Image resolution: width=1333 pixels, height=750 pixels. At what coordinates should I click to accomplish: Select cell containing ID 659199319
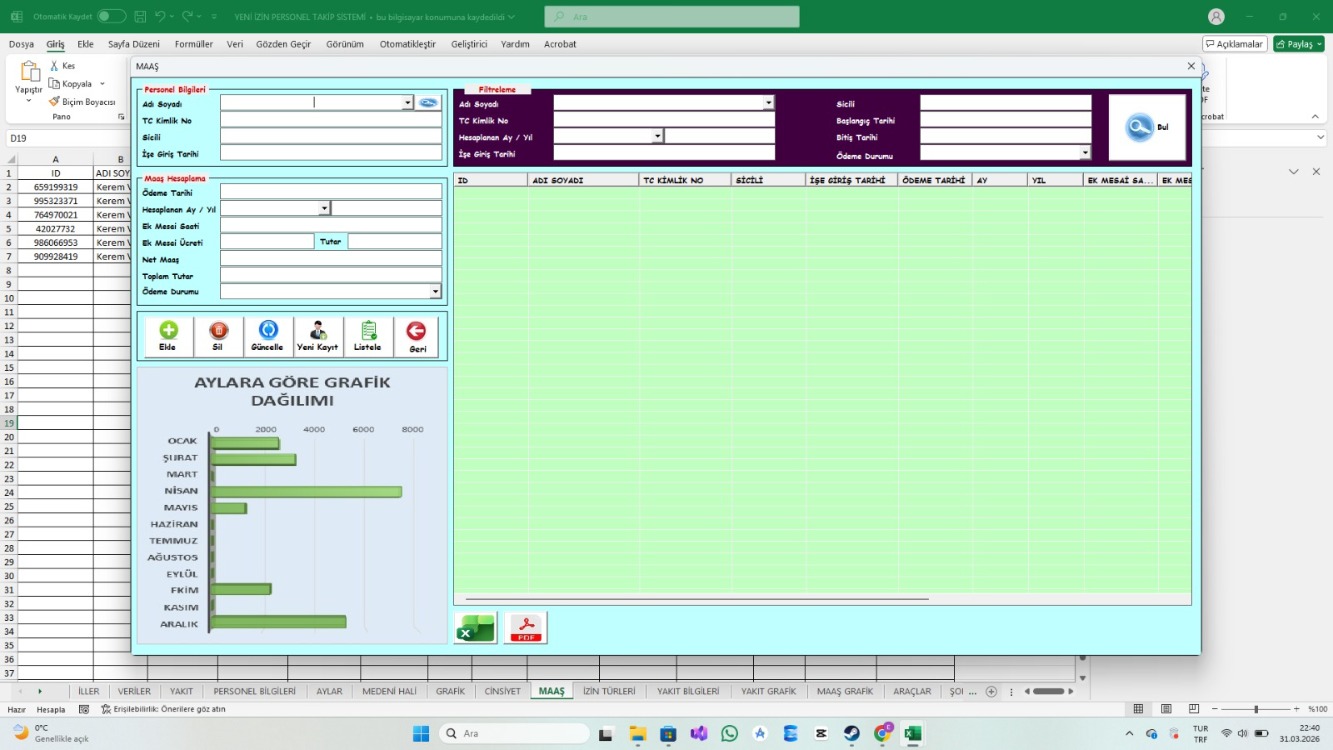coord(56,187)
